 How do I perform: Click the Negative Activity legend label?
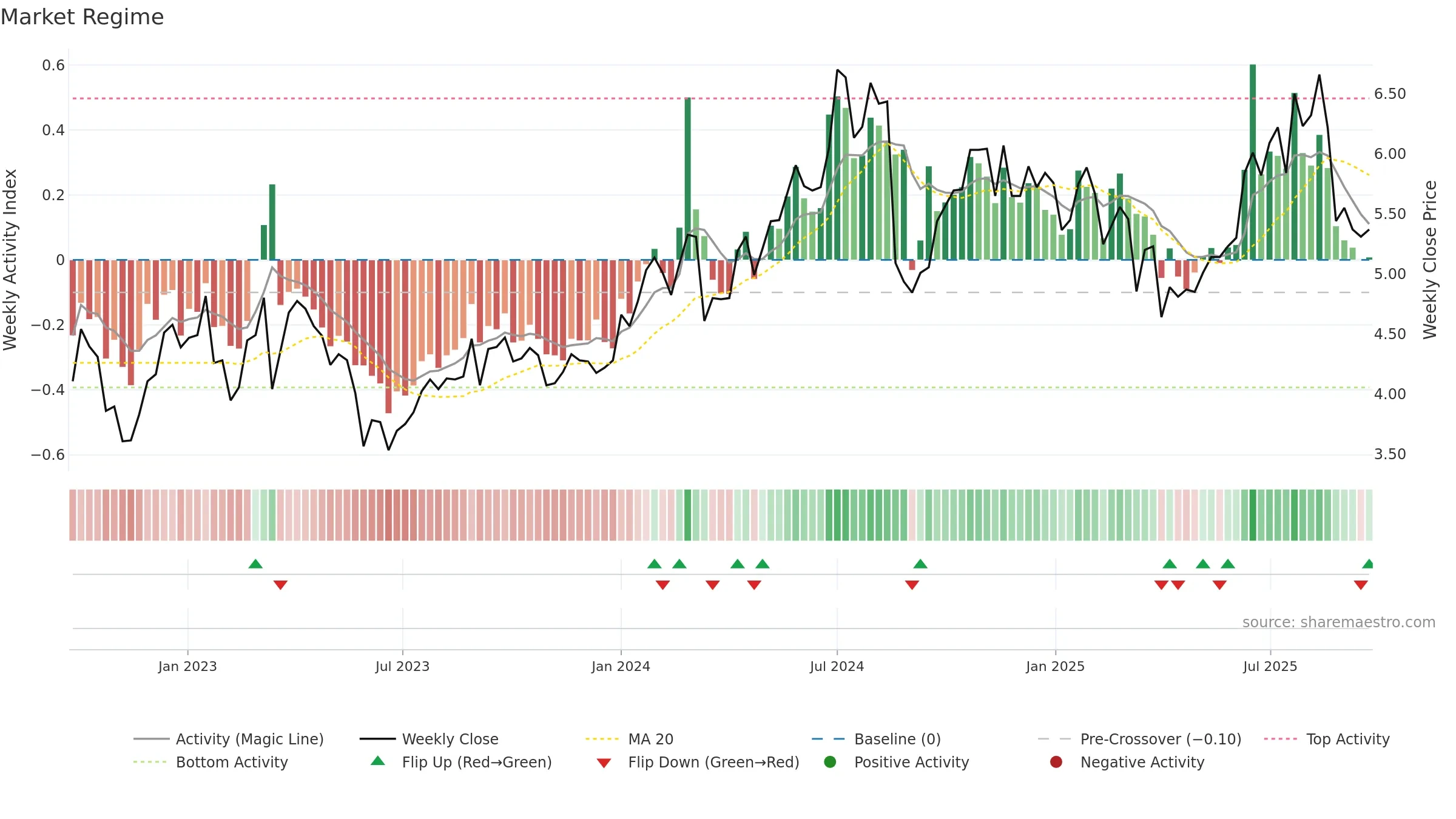click(1142, 762)
